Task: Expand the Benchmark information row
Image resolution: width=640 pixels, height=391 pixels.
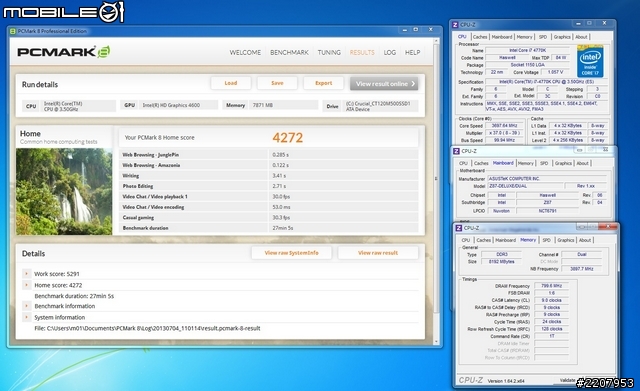Action: 26,306
